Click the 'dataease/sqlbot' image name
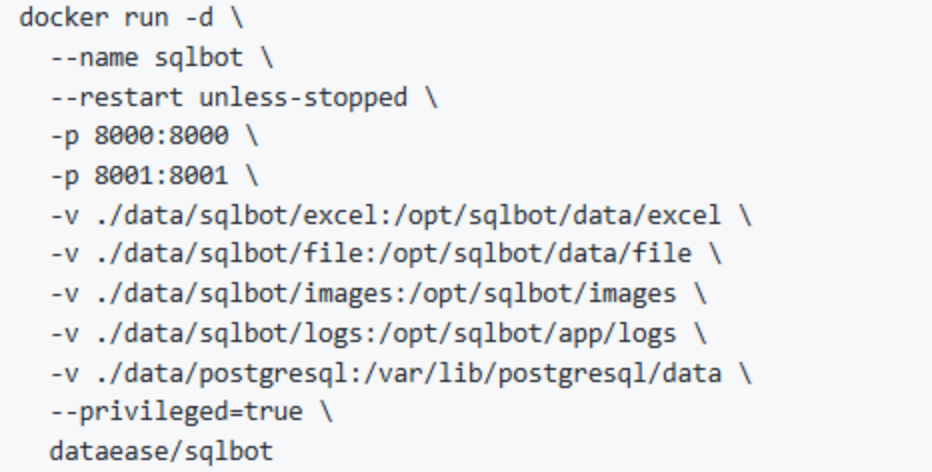 click(x=161, y=452)
